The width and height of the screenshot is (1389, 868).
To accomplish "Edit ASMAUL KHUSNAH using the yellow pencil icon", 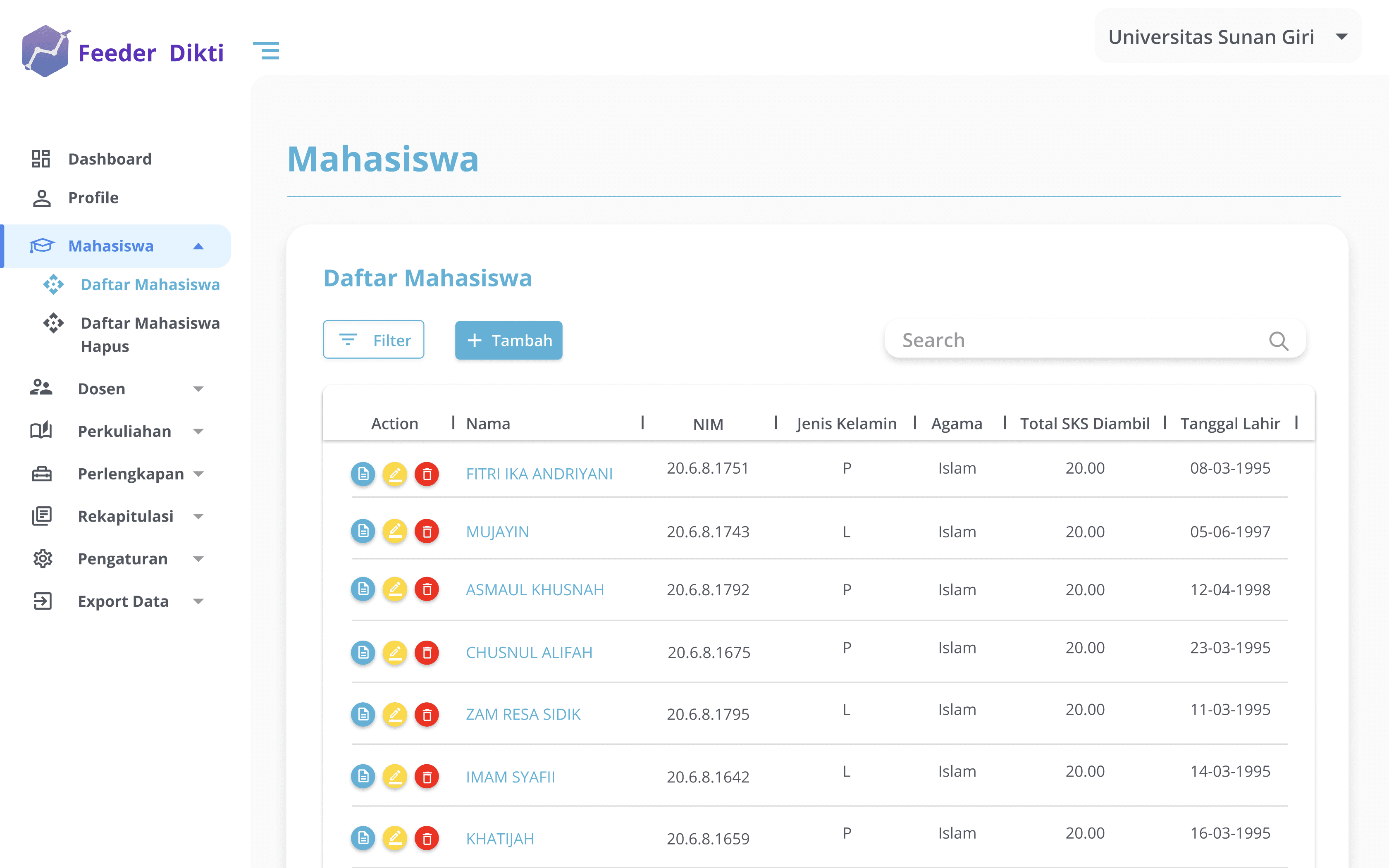I will [395, 589].
